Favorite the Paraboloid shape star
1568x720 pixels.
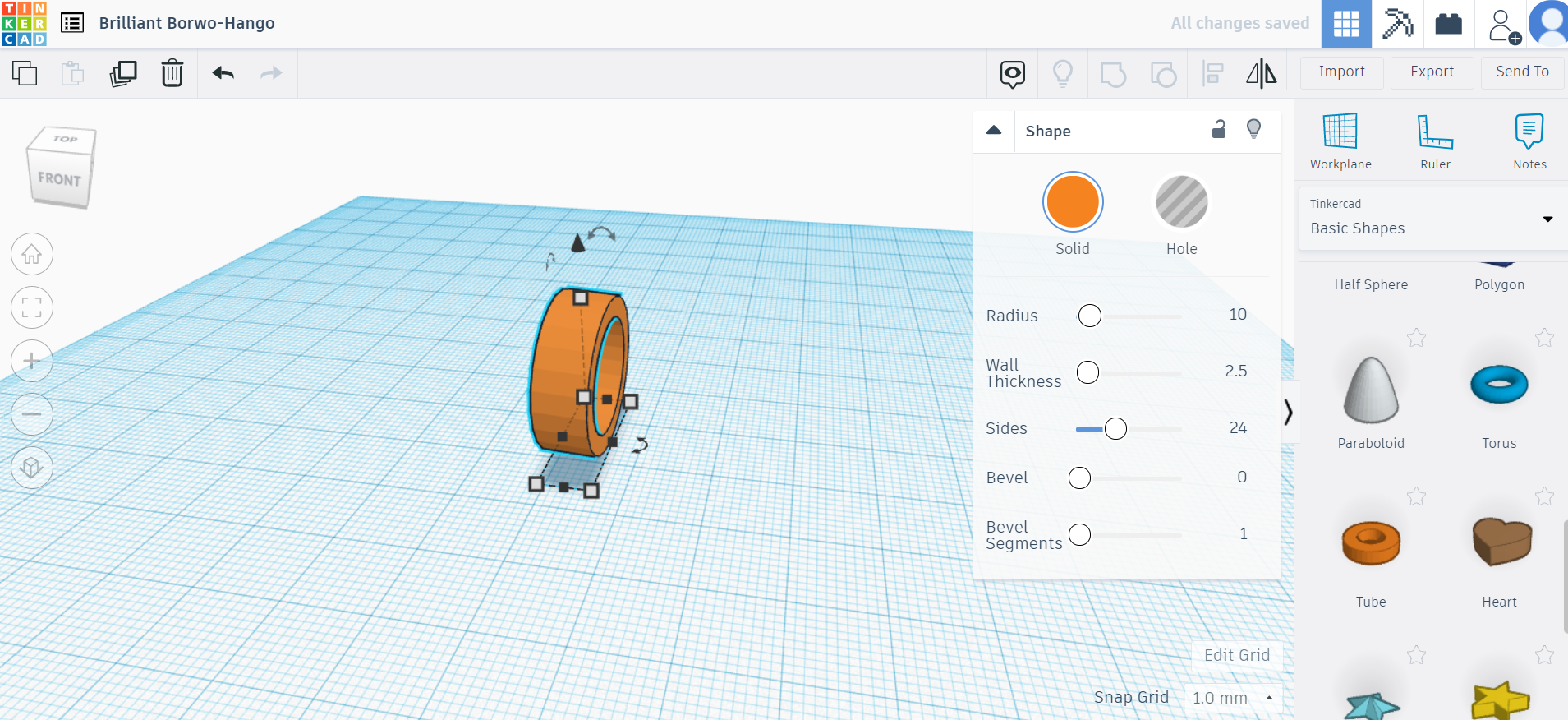click(1416, 338)
